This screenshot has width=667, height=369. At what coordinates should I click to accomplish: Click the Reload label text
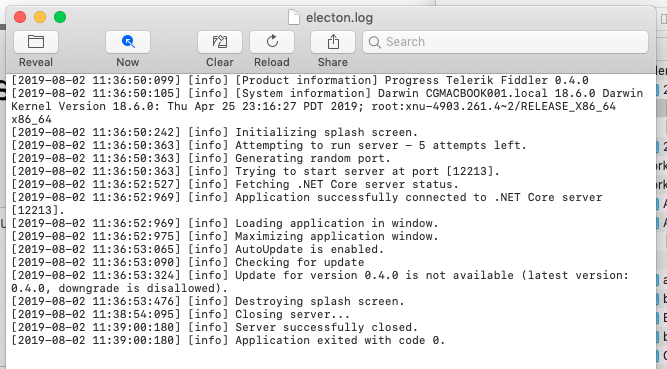(x=272, y=62)
